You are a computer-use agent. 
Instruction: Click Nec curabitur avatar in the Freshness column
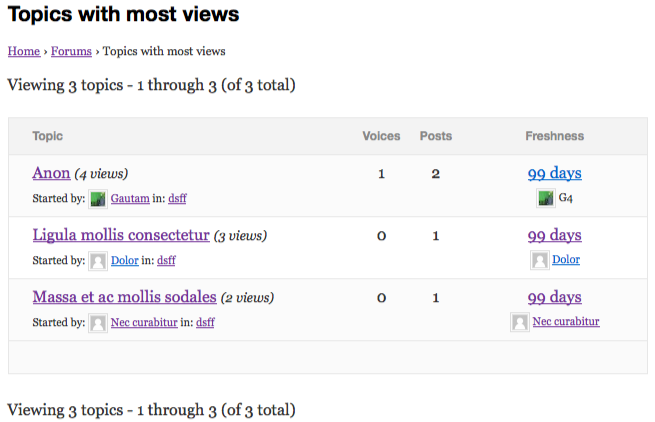pos(520,322)
